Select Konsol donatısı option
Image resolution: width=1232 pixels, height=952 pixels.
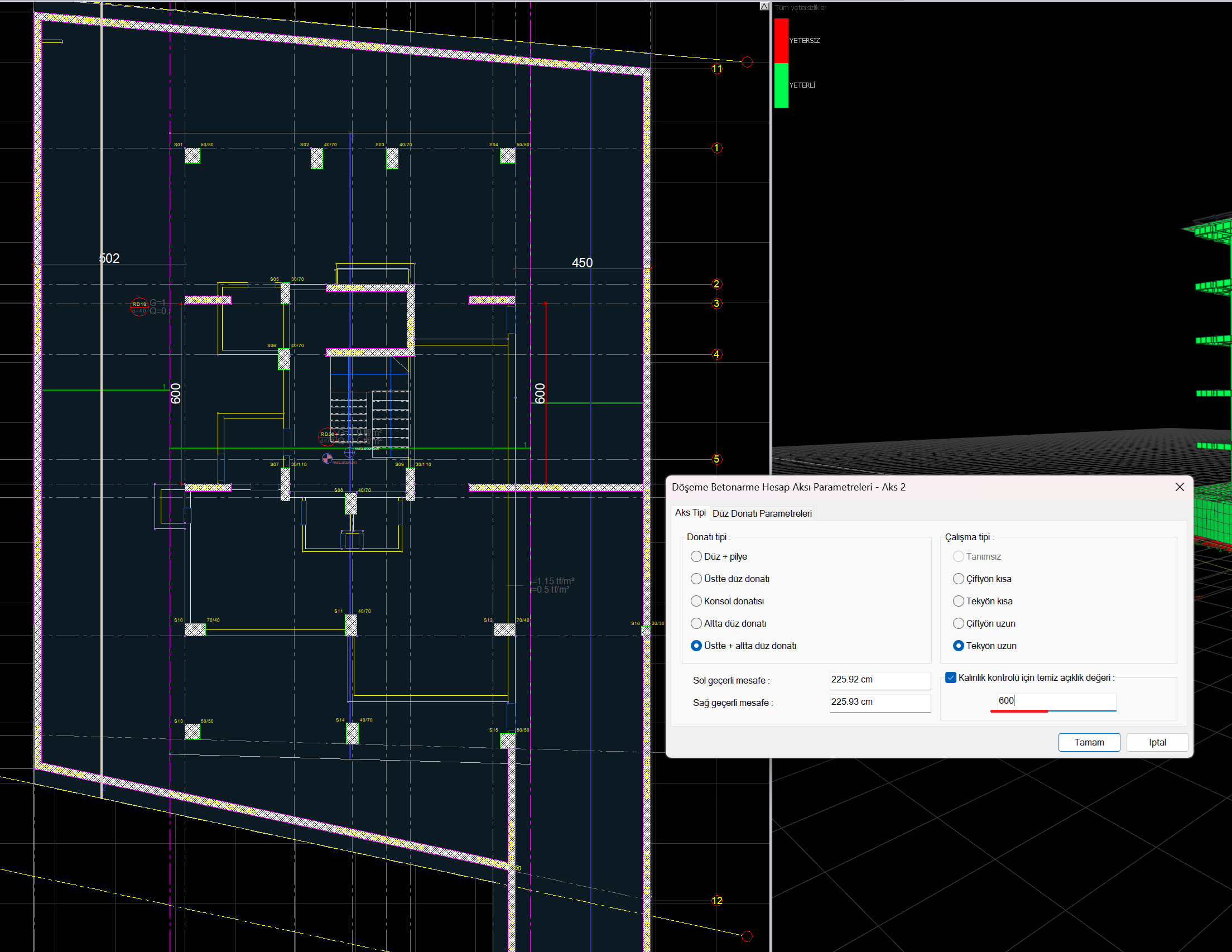coord(727,601)
